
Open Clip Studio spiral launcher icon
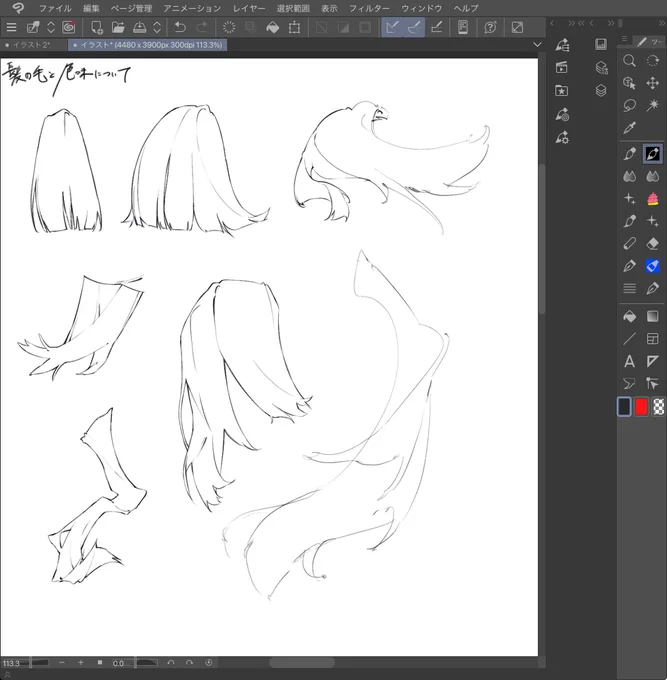[69, 28]
